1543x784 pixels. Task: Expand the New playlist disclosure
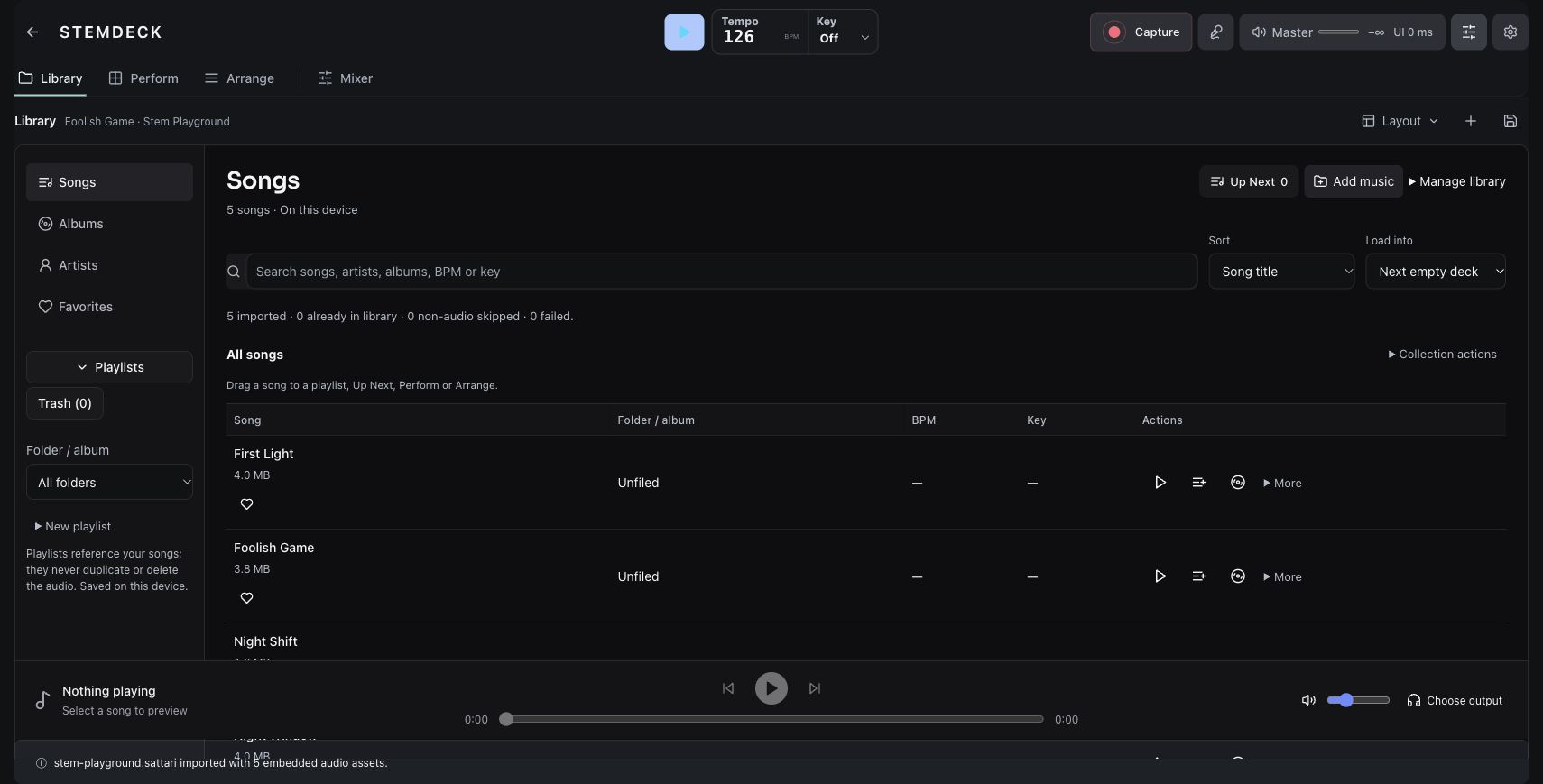(x=73, y=526)
